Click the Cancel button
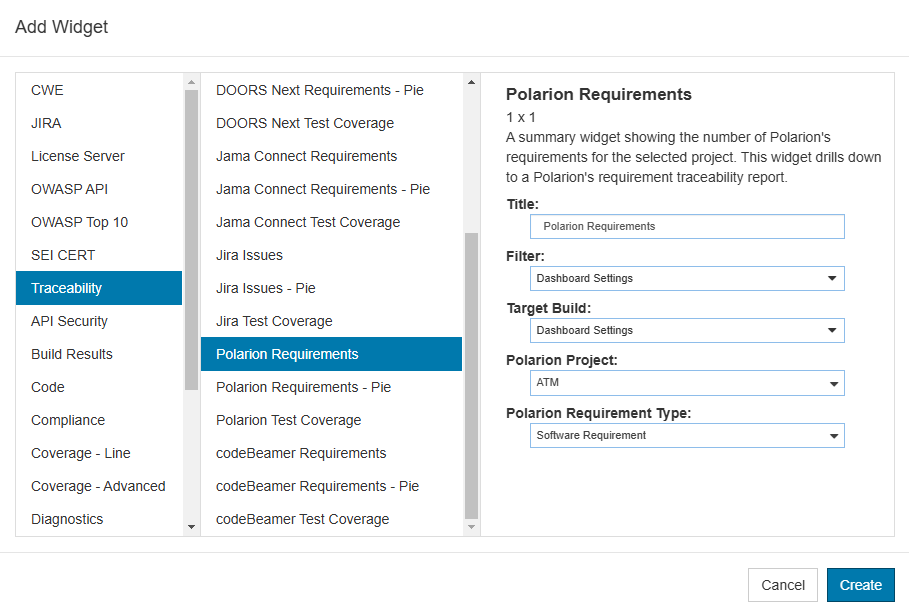This screenshot has height=616, width=909. [x=783, y=585]
